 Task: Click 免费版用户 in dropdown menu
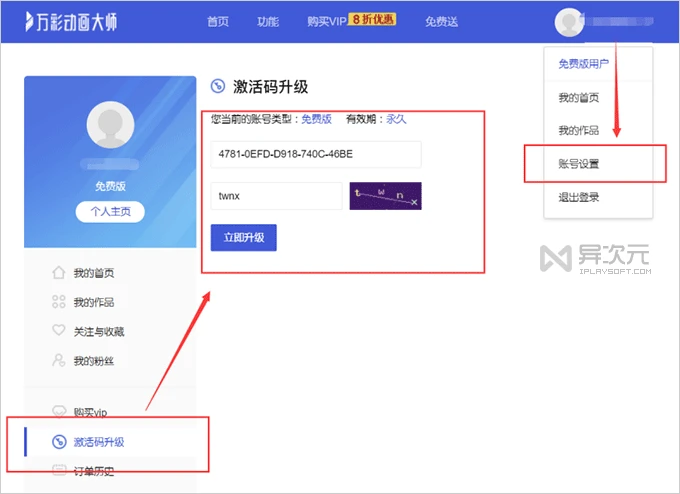[x=583, y=64]
